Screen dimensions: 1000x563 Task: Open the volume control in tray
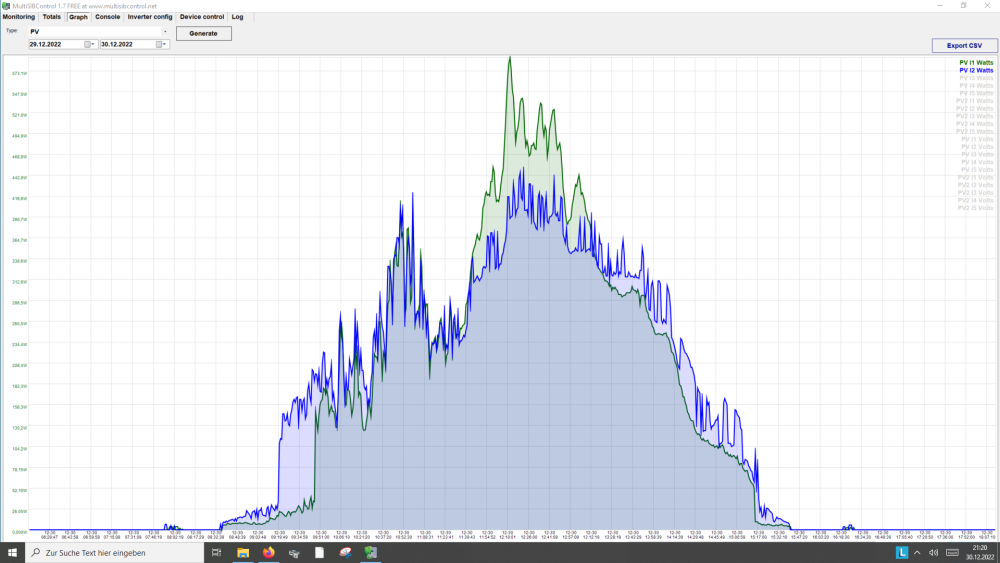click(934, 553)
